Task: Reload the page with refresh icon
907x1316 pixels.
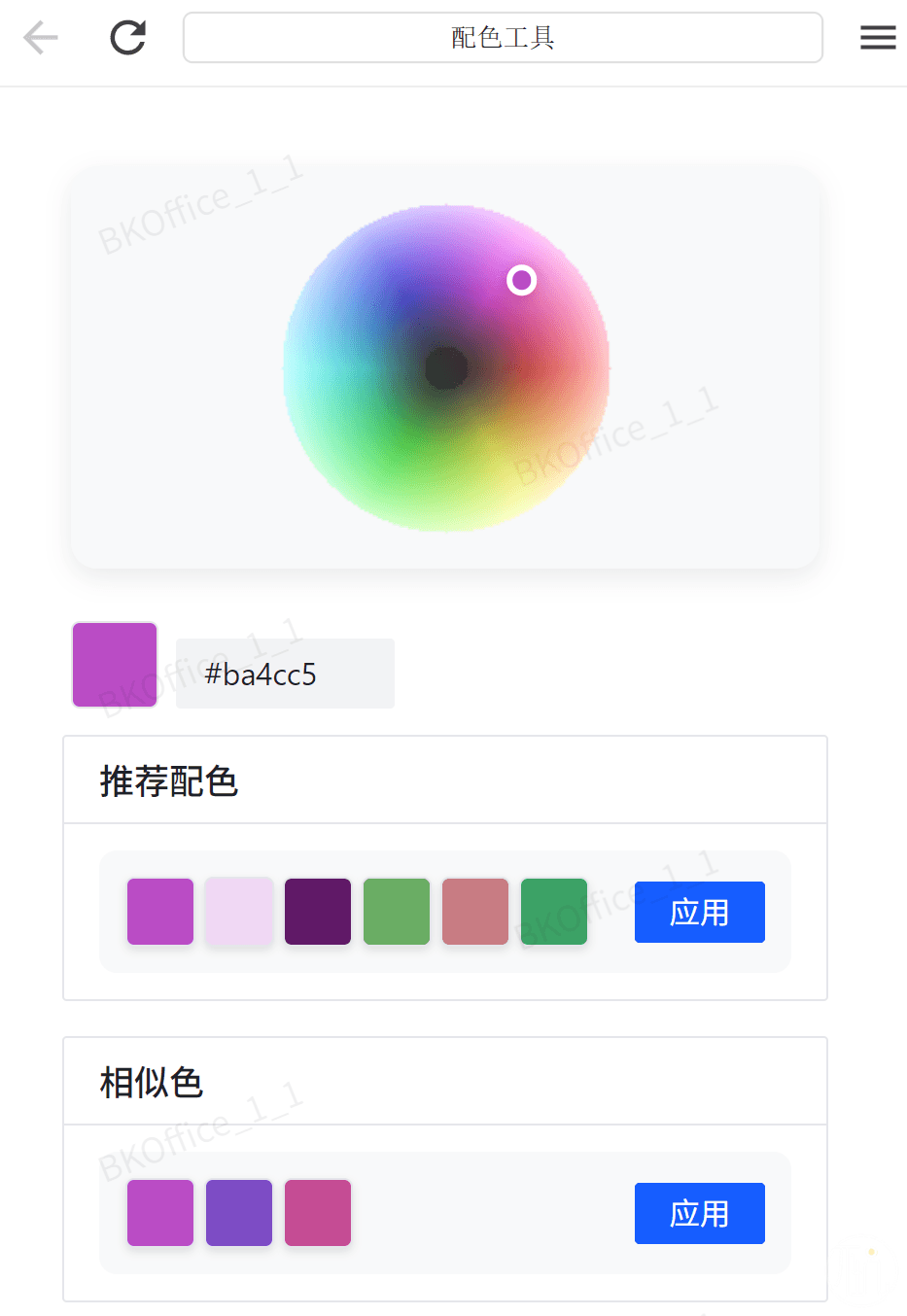Action: tap(127, 38)
